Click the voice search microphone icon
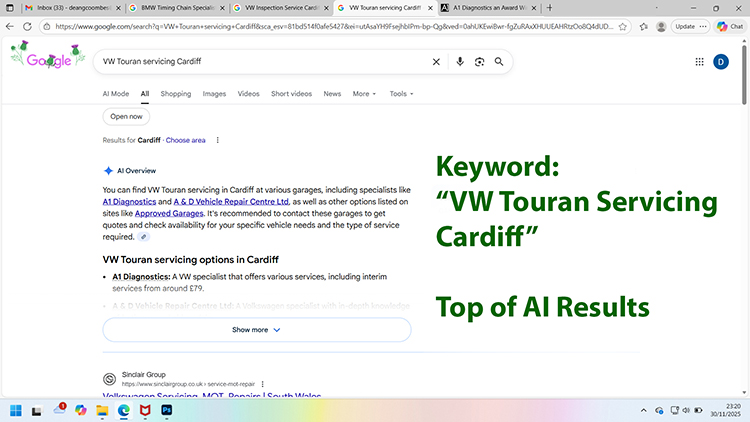This screenshot has height=422, width=750. 460,62
